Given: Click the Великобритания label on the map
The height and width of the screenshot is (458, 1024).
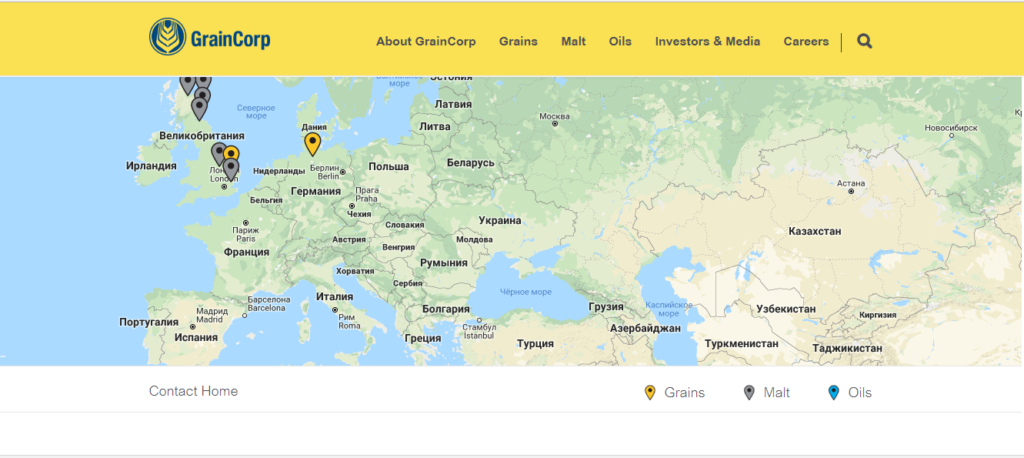Looking at the screenshot, I should tap(202, 136).
